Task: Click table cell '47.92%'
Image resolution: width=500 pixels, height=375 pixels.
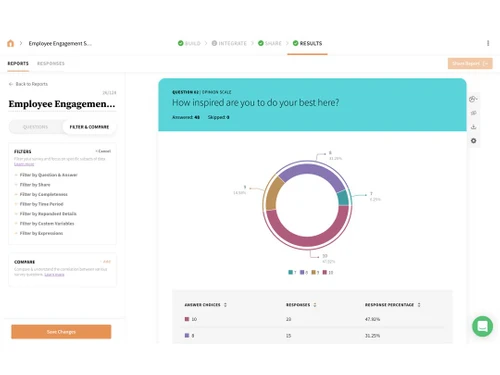Action: pos(372,319)
